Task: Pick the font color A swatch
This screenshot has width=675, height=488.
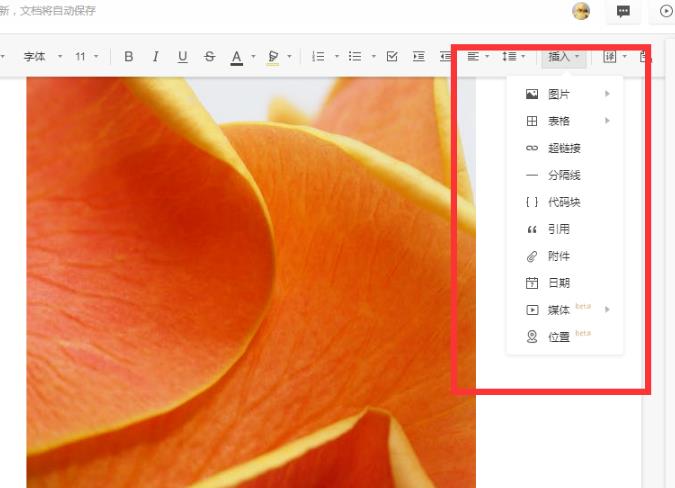Action: (237, 57)
